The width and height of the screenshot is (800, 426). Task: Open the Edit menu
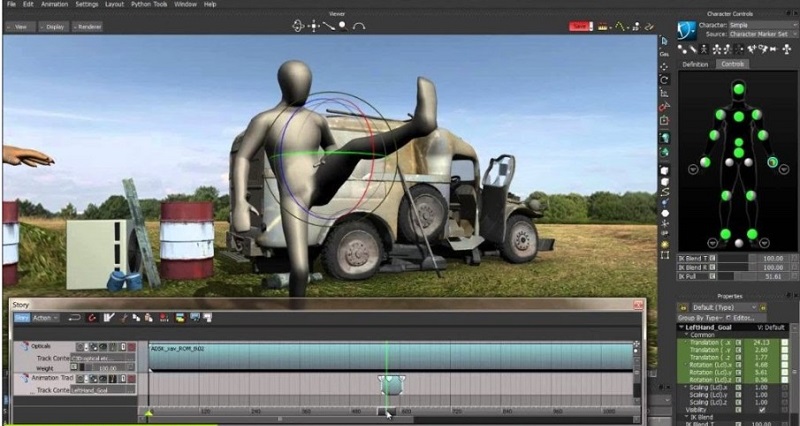pos(29,4)
